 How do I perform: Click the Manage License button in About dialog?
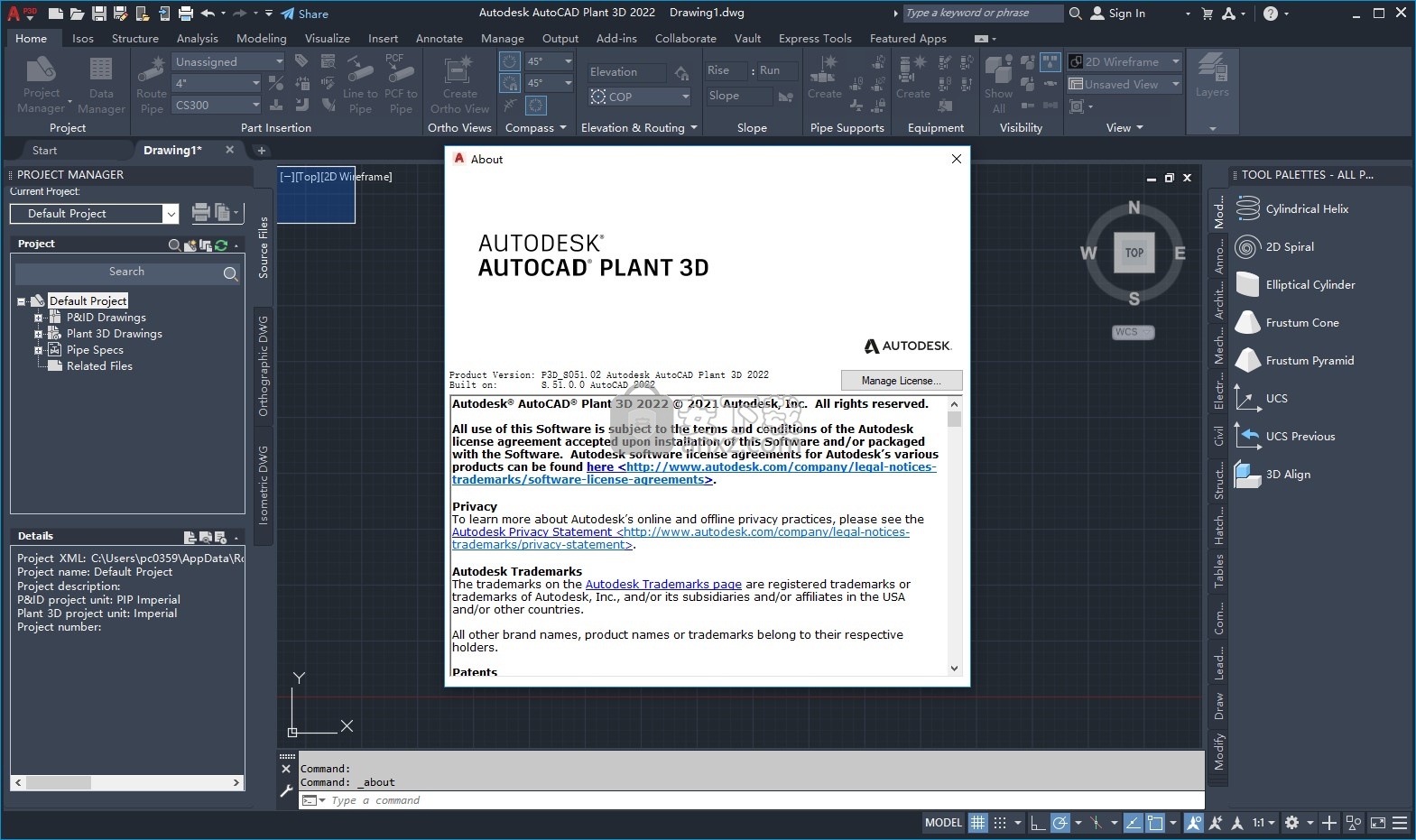pyautogui.click(x=901, y=380)
